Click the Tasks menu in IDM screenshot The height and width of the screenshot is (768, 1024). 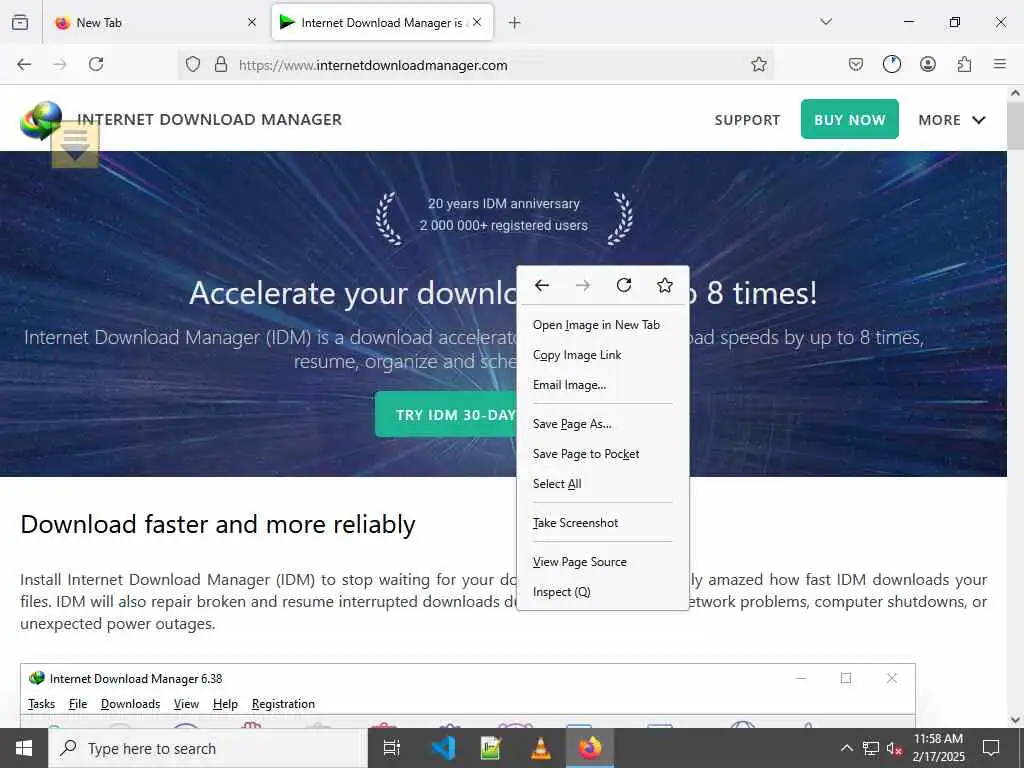pos(41,704)
